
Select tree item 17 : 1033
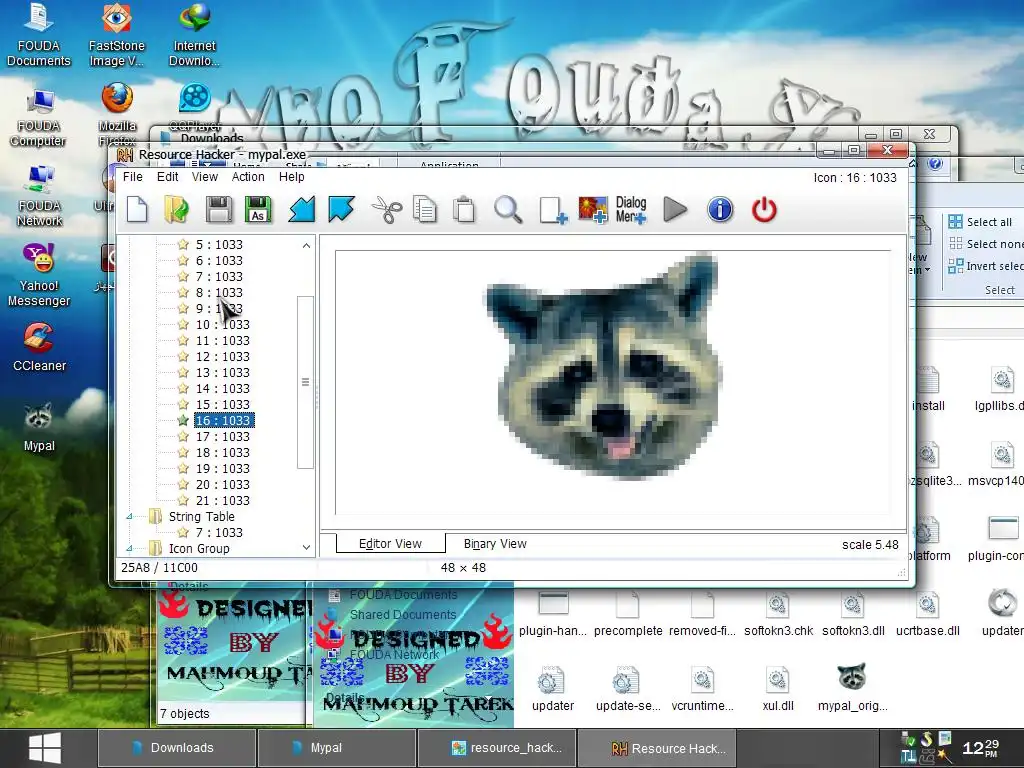(222, 436)
